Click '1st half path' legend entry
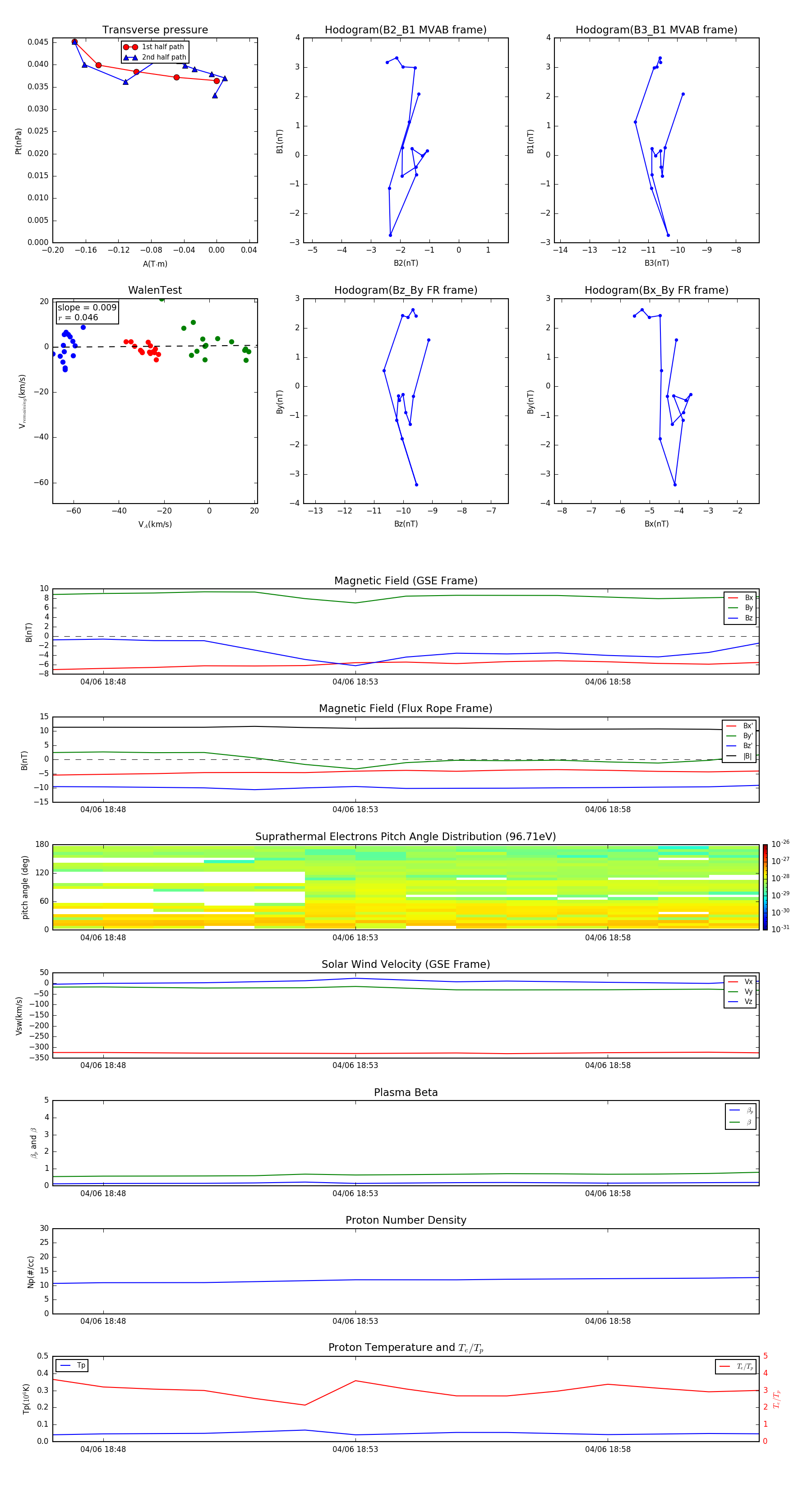812x1489 pixels. coord(154,47)
